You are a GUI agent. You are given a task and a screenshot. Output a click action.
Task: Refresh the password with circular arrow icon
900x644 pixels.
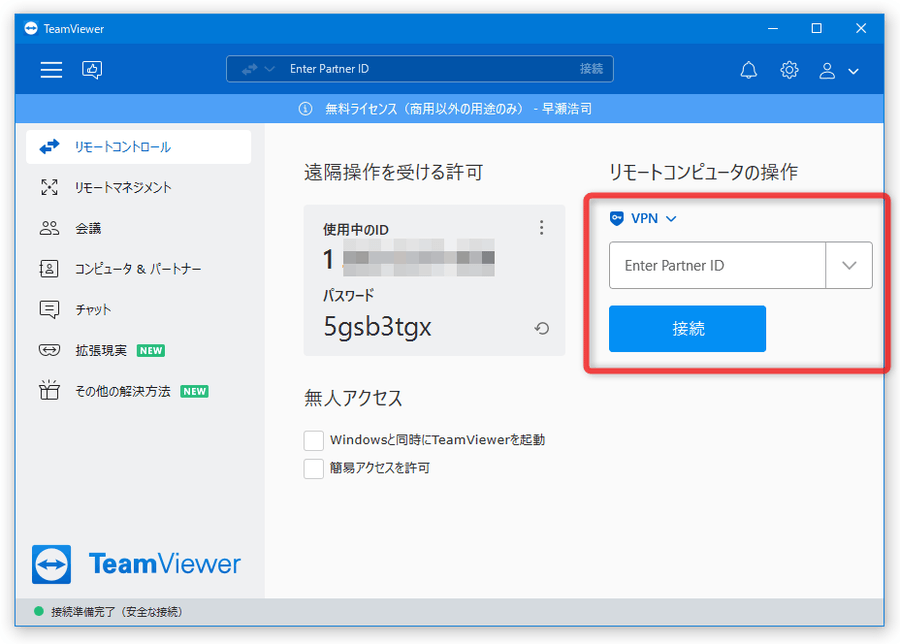tap(542, 328)
